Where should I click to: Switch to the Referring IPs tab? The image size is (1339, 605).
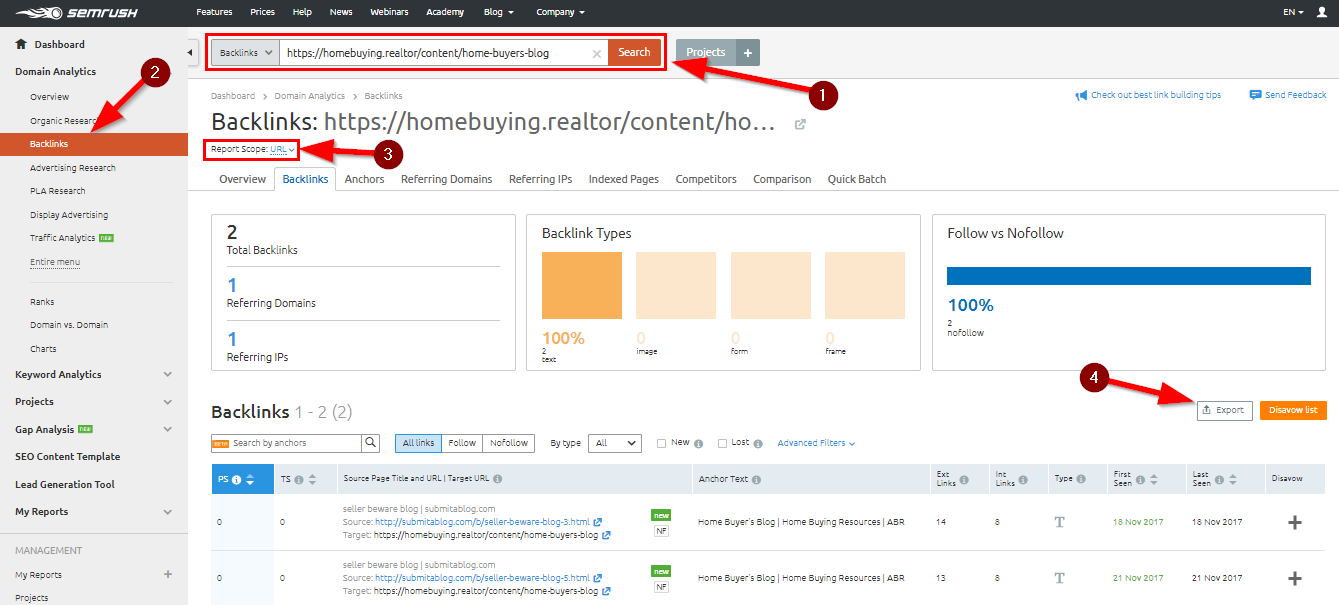(x=540, y=179)
